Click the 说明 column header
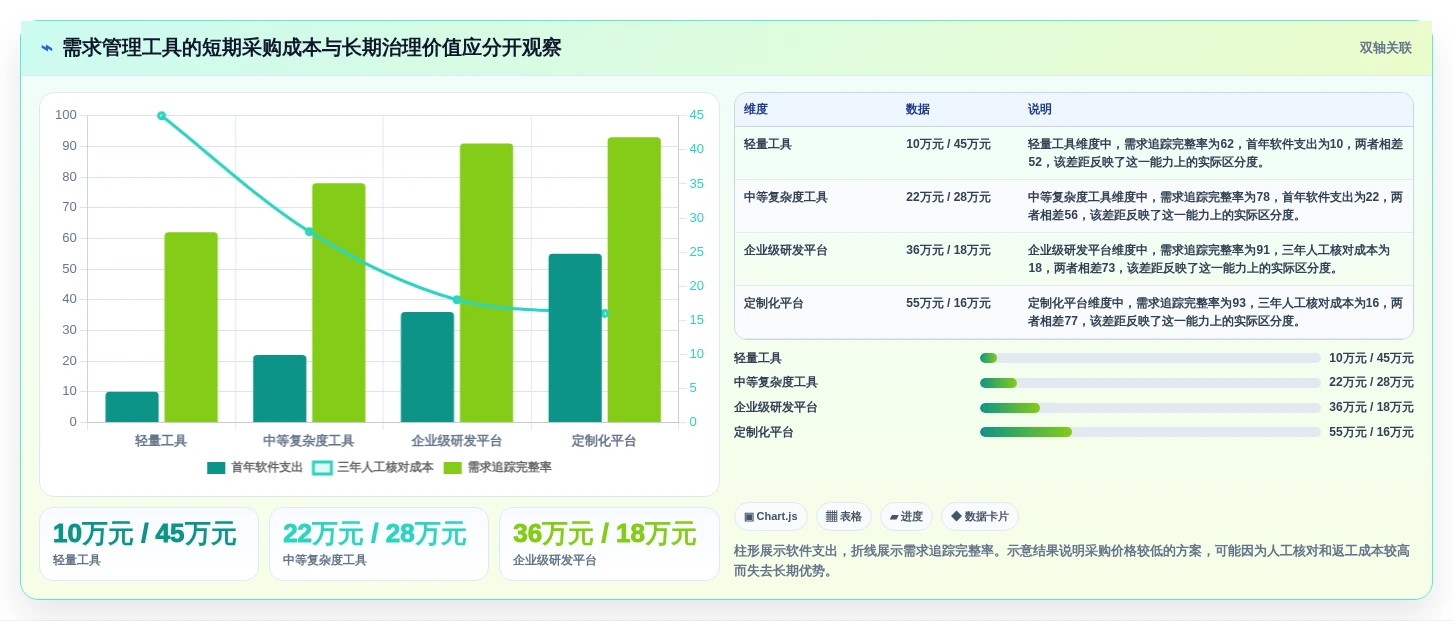Viewport: 1453px width, 621px height. pos(1040,110)
